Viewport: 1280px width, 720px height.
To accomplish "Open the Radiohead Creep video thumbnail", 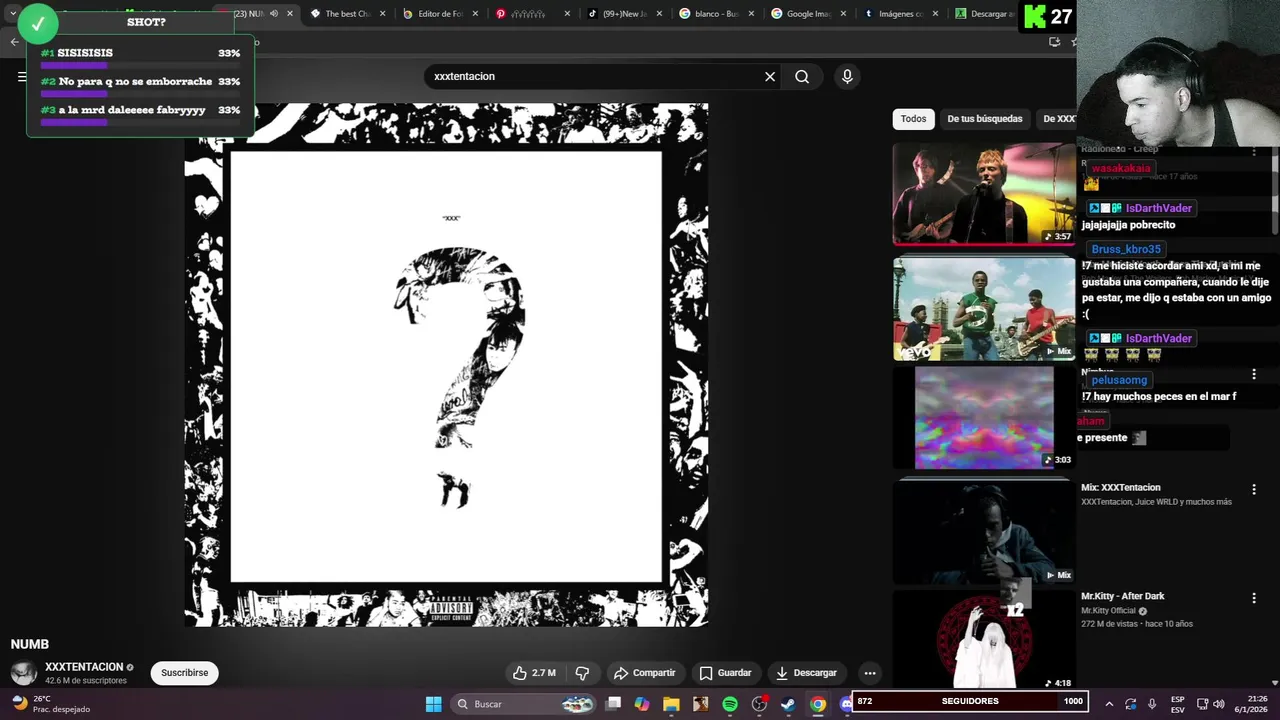I will pos(984,194).
